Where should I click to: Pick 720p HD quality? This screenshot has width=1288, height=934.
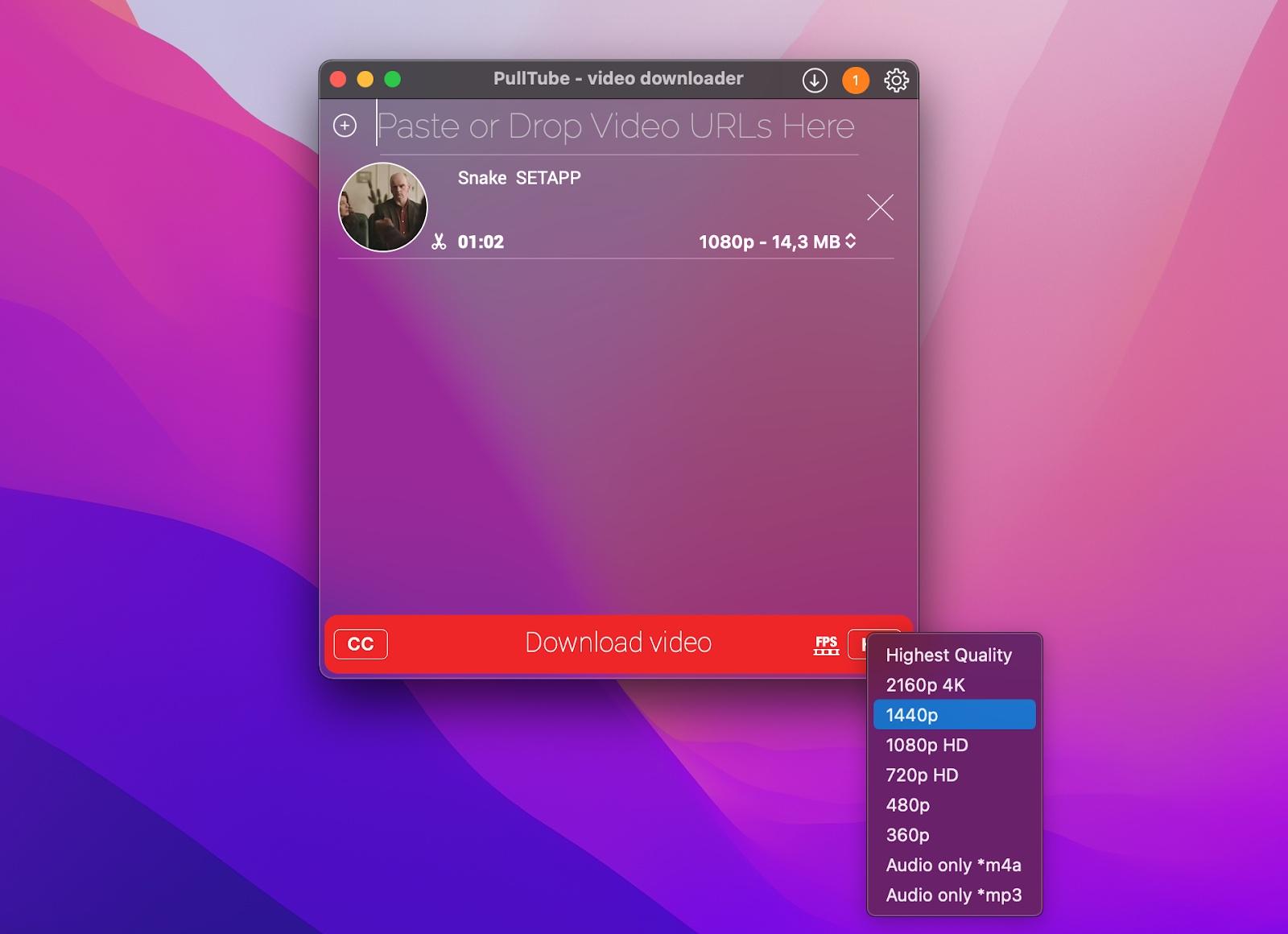[955, 775]
